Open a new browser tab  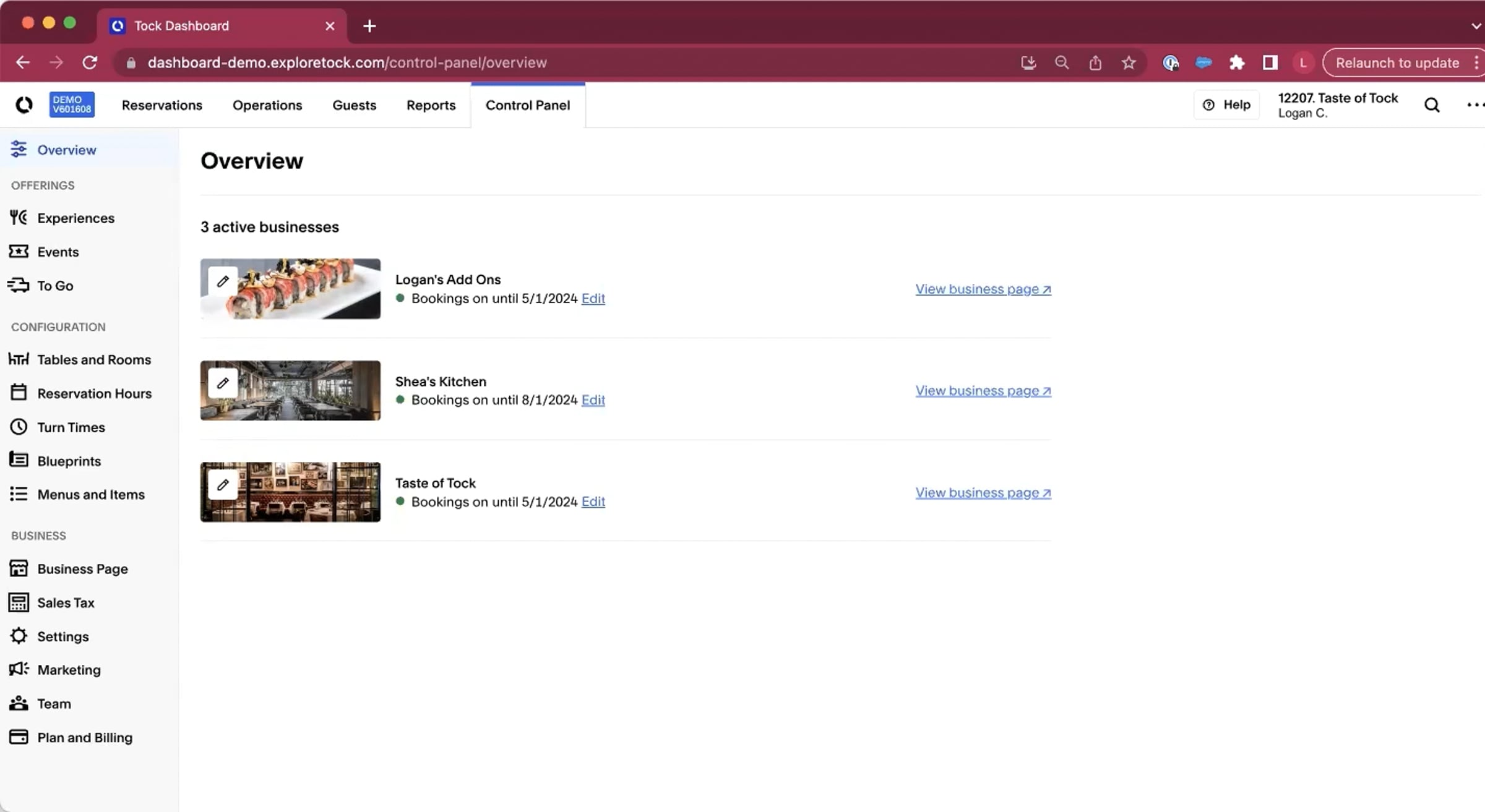[x=369, y=26]
